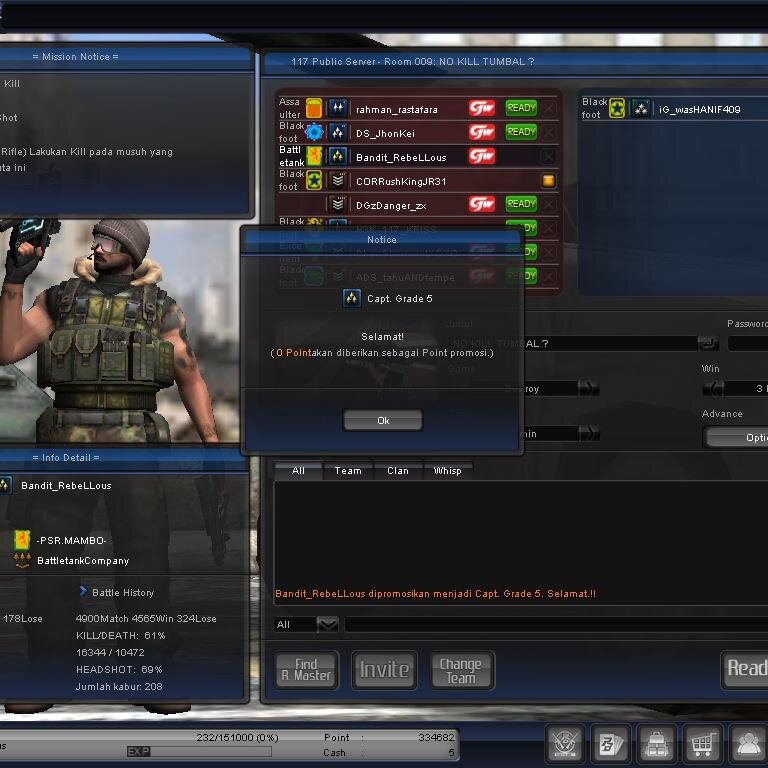Expand the Battle History arrow

coord(83,592)
